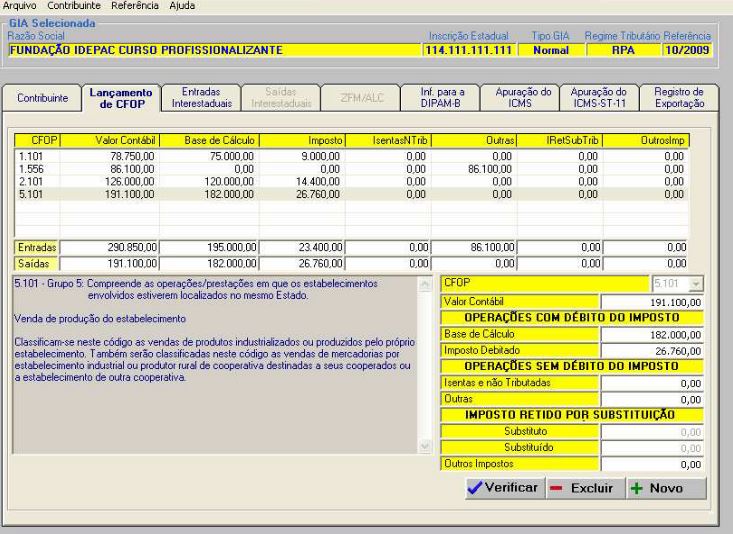Open the CFOP dropdown showing 5.101
Viewport: 733px width, 534px height.
[x=696, y=284]
